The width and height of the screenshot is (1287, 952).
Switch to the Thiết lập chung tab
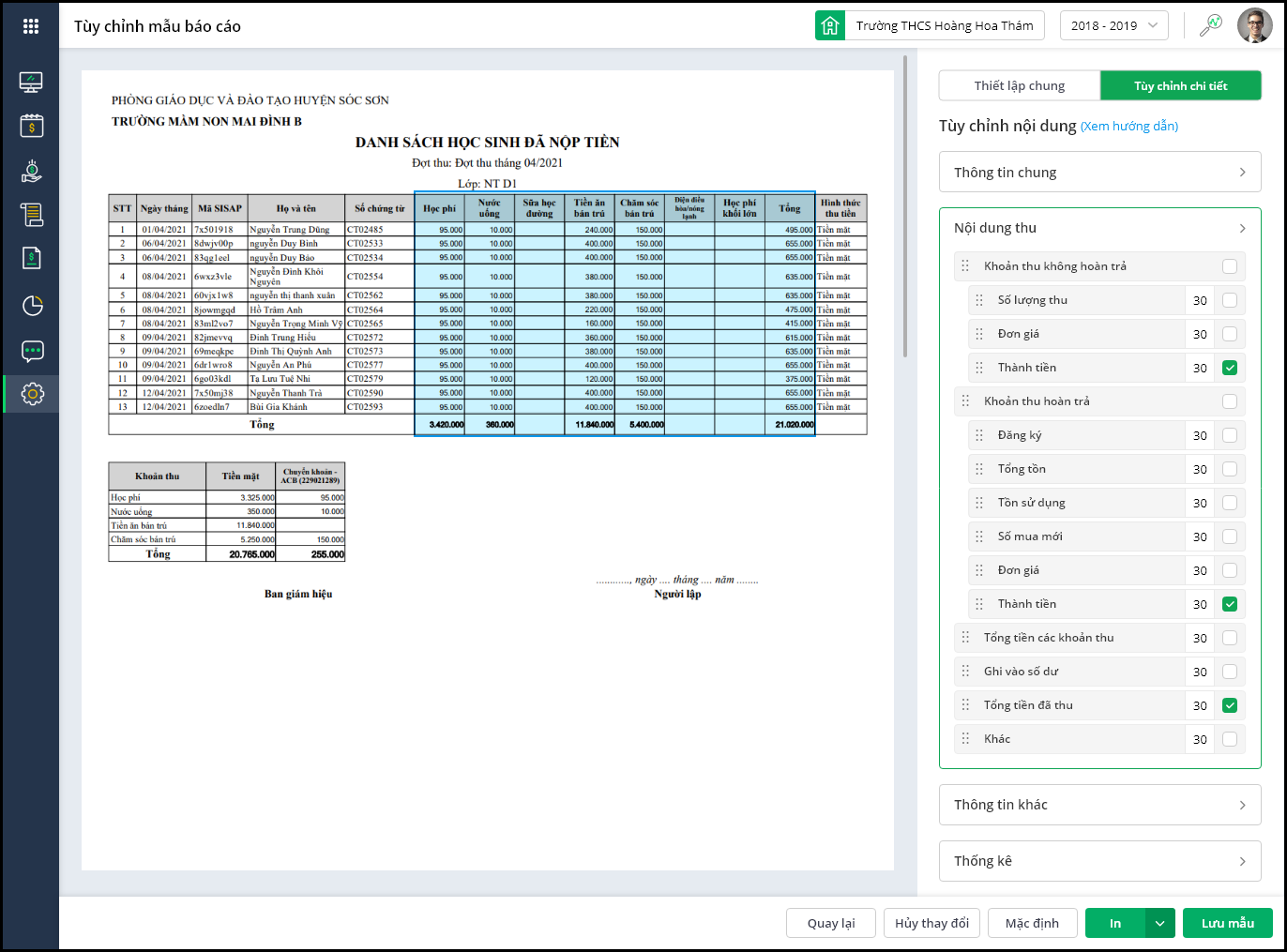(1019, 85)
